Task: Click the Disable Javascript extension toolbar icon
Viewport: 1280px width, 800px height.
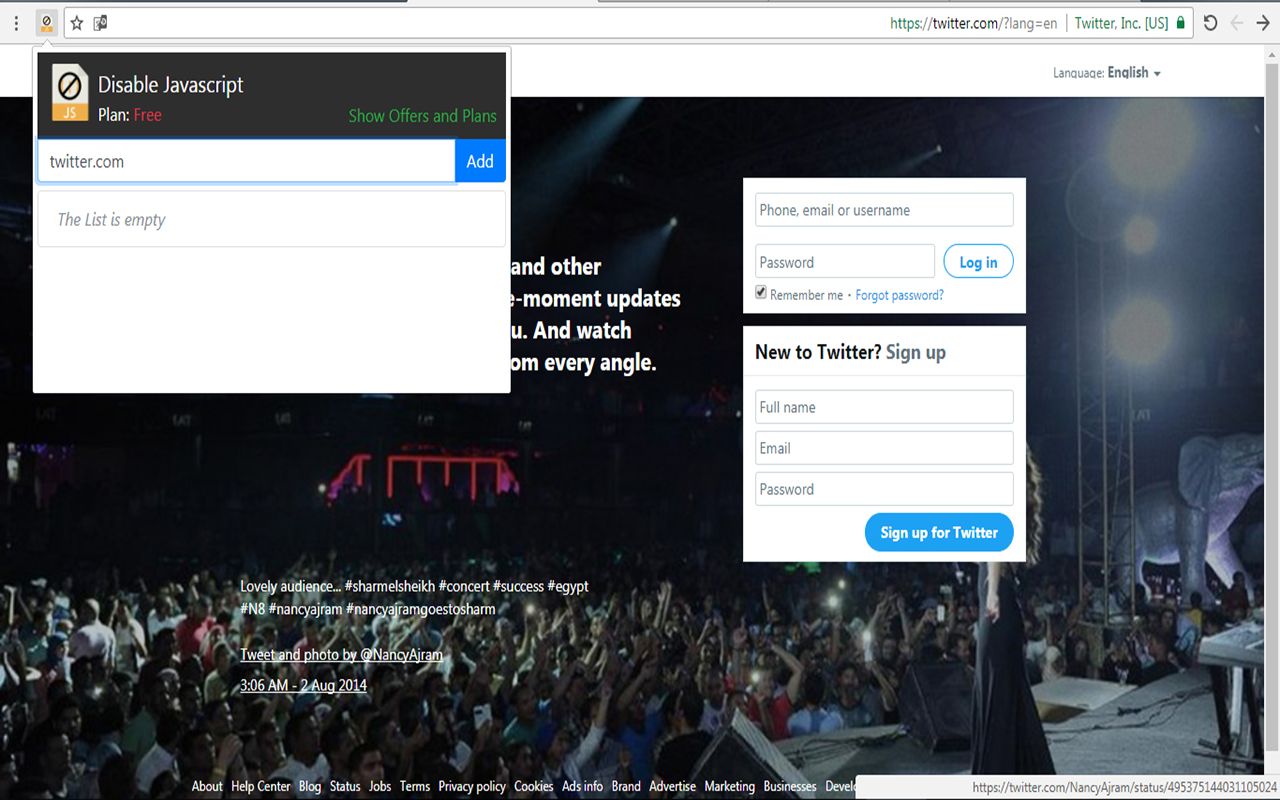Action: 46,23
